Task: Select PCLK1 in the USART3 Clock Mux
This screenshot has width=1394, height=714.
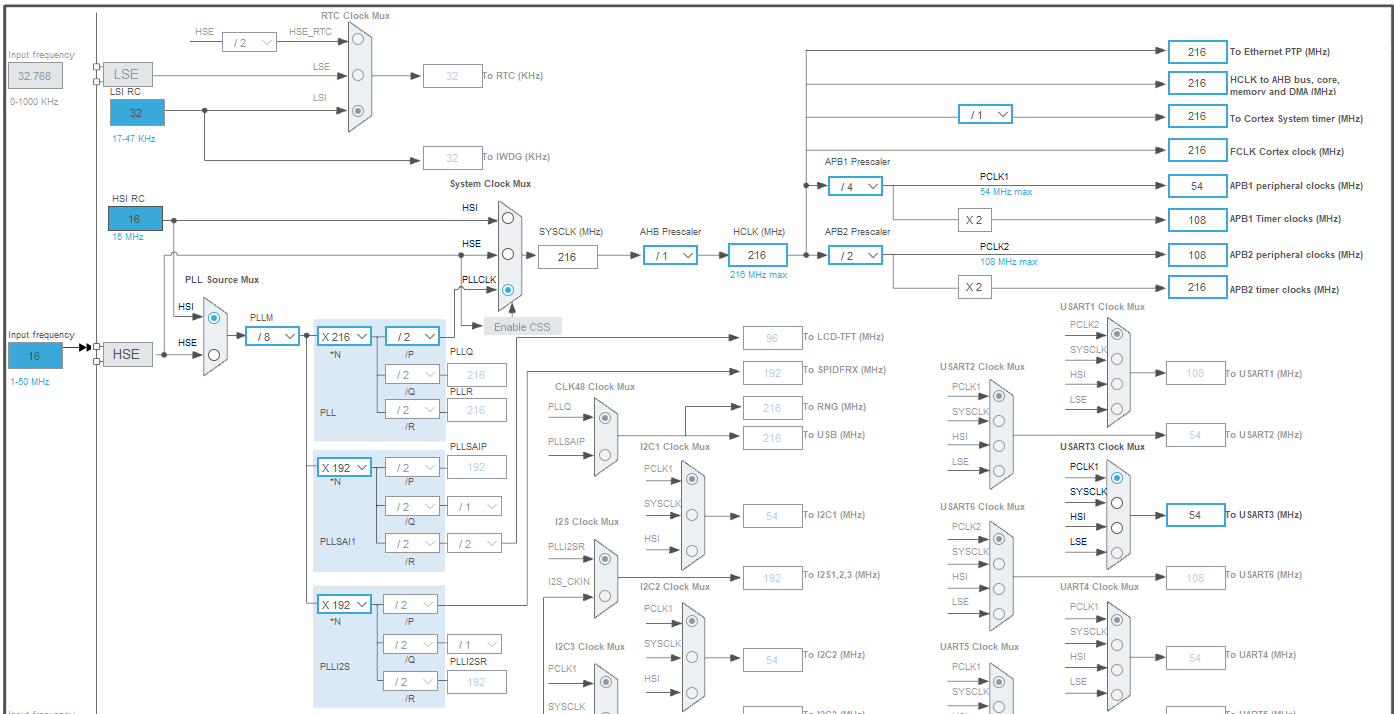Action: [x=1119, y=477]
